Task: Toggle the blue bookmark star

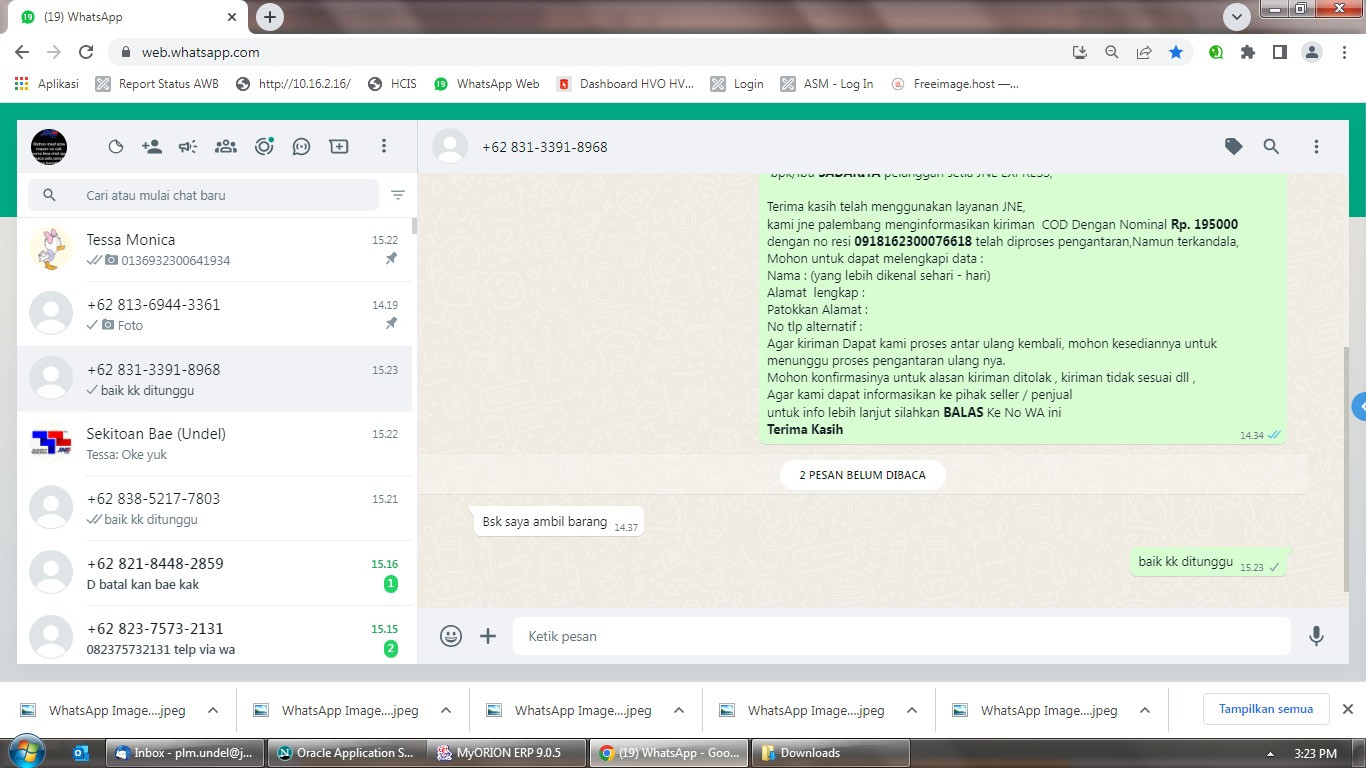Action: (1176, 52)
